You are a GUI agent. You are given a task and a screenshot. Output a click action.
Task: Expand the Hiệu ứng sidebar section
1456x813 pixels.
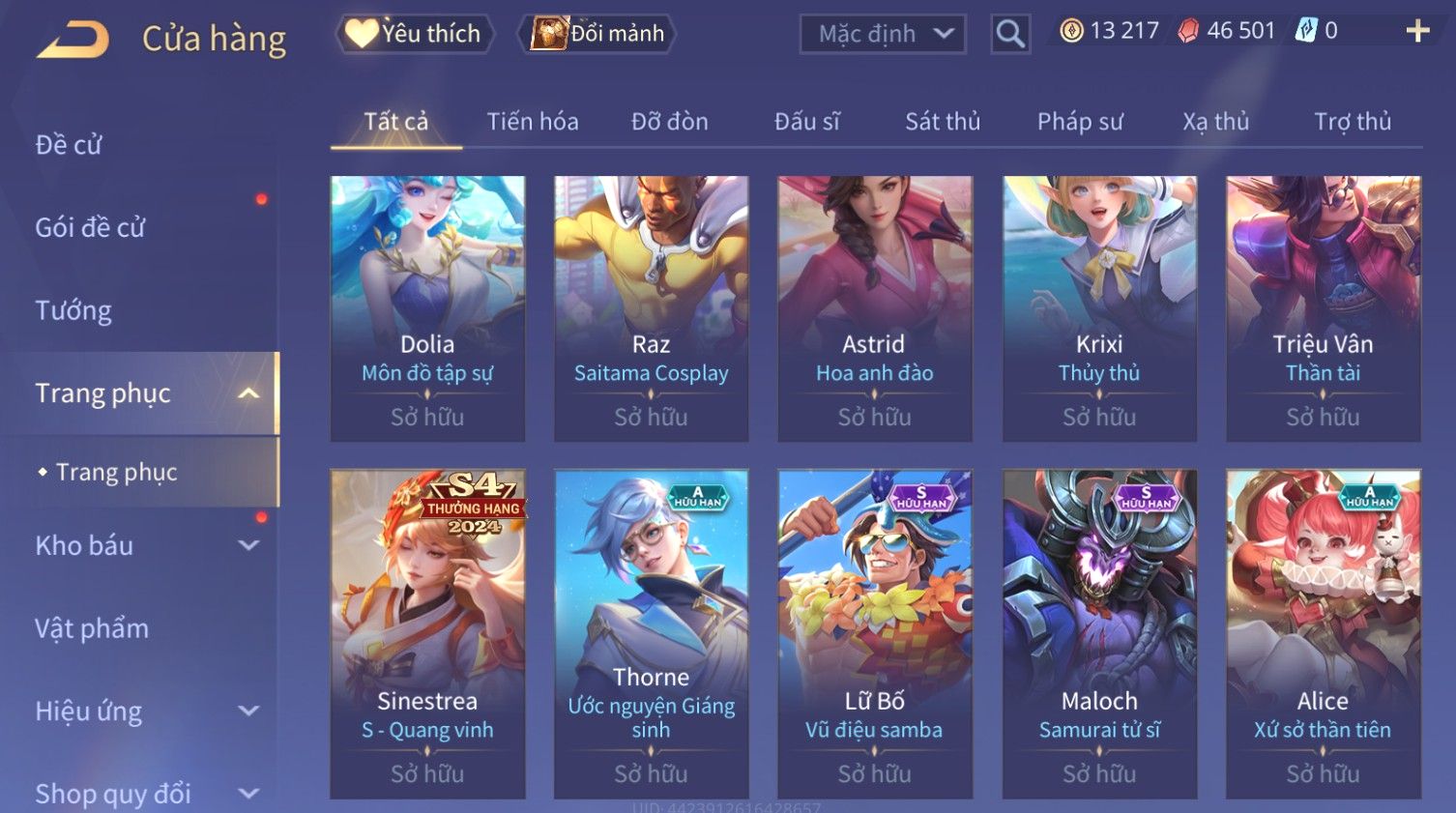click(249, 711)
